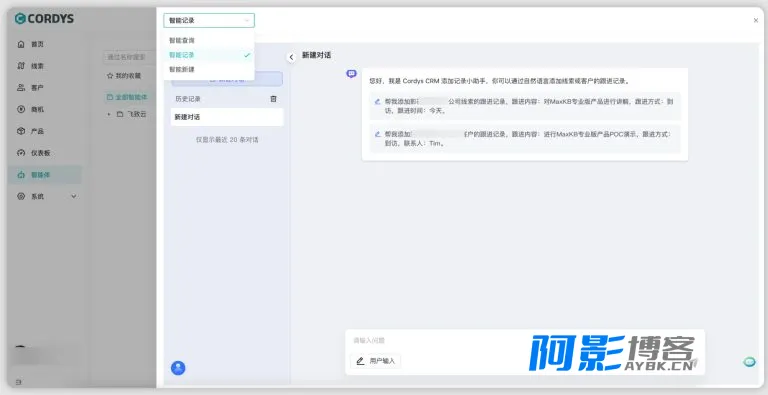Expand the 系统 menu chevron
This screenshot has width=768, height=395.
pyautogui.click(x=73, y=197)
